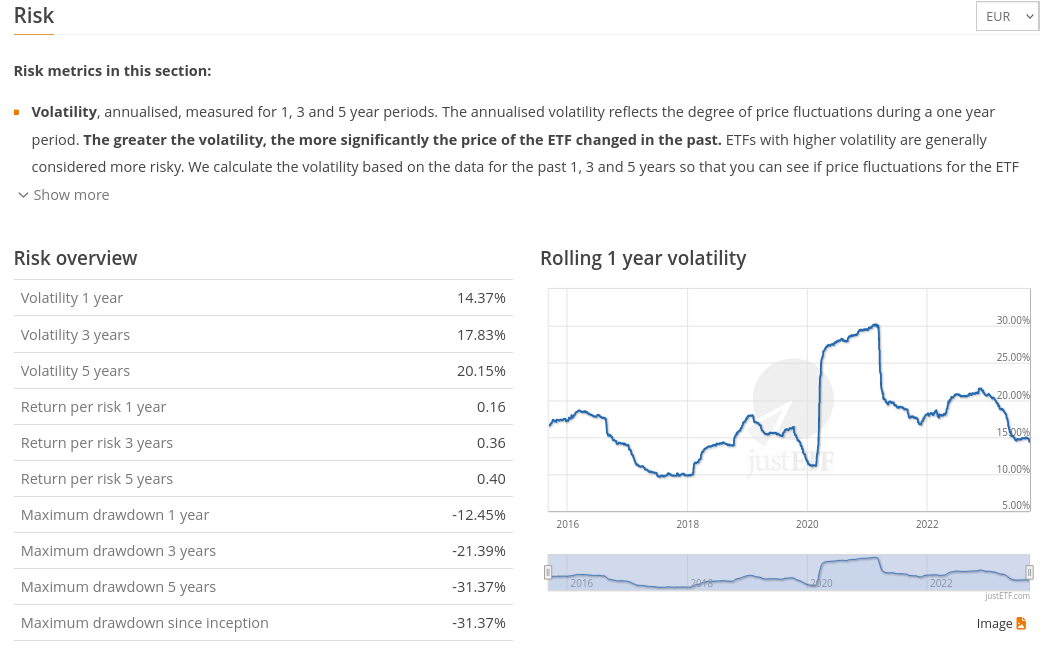The image size is (1047, 655).
Task: Click the Return per risk 3 years row
Action: click(263, 443)
